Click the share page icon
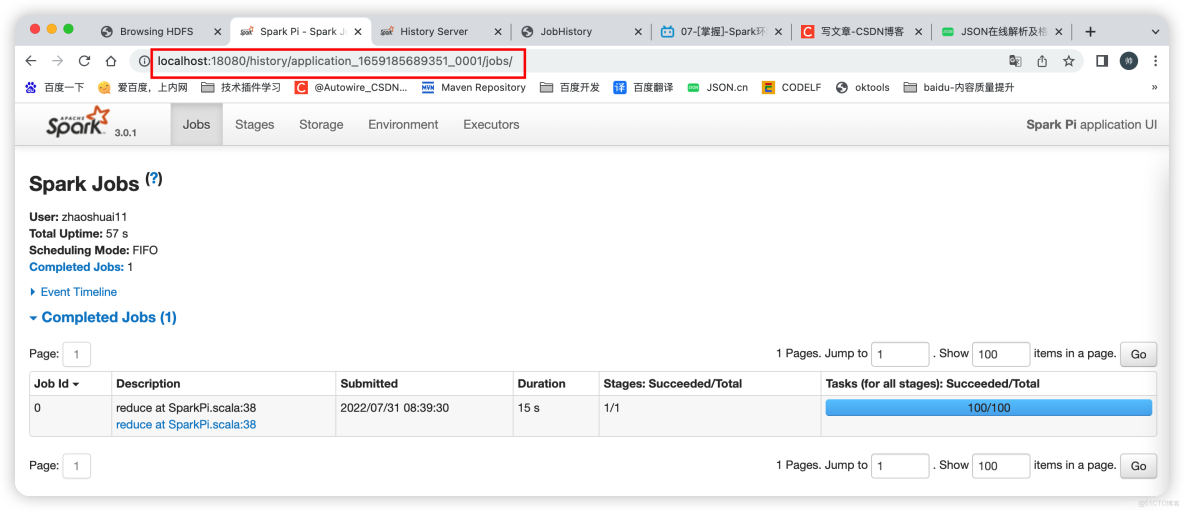 (1042, 61)
